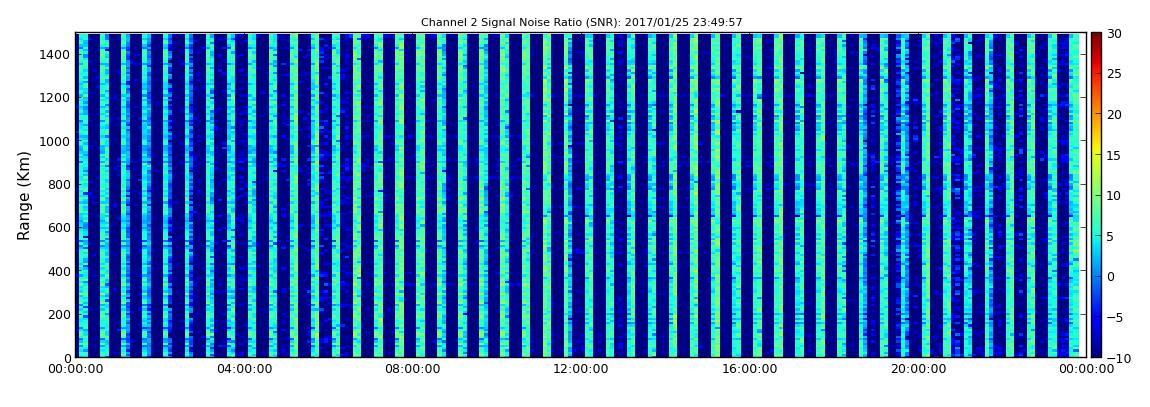Click the colorbar label 5
Screen dimensions: 1150x407
(1111, 236)
